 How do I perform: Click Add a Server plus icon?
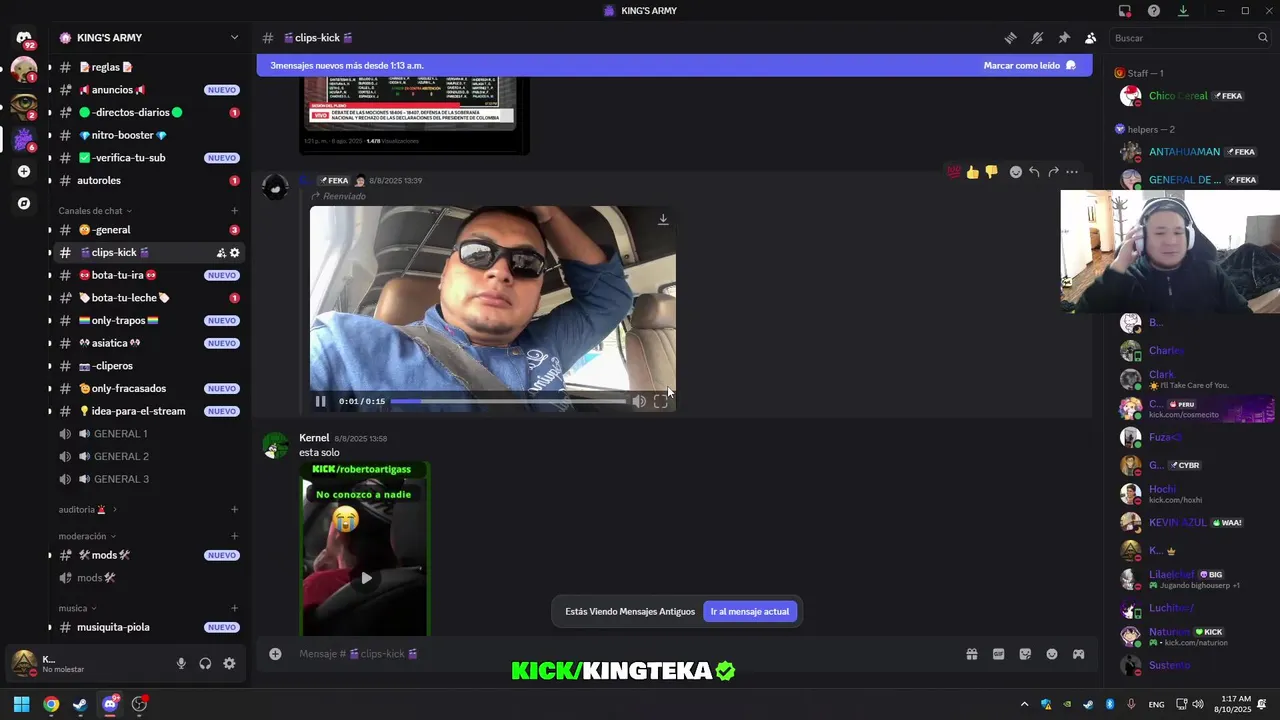(x=24, y=171)
